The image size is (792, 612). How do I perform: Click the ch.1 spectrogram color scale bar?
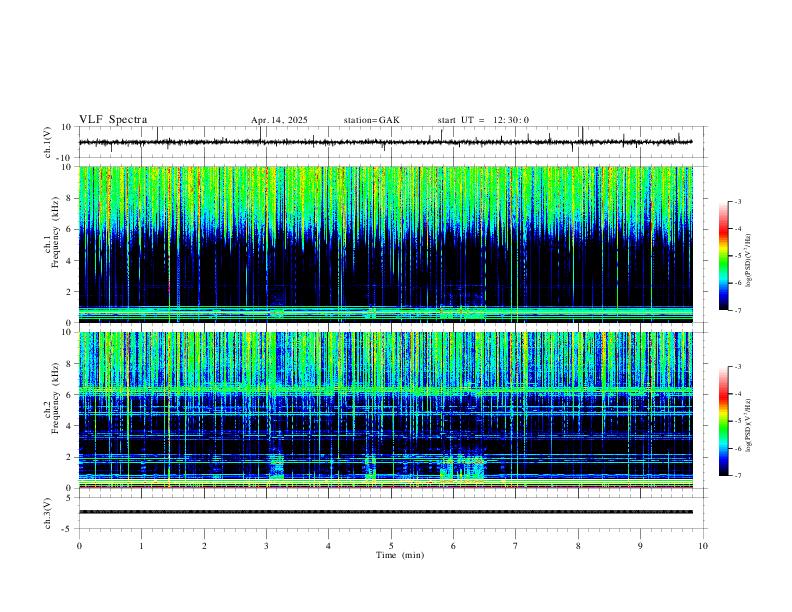[x=723, y=256]
